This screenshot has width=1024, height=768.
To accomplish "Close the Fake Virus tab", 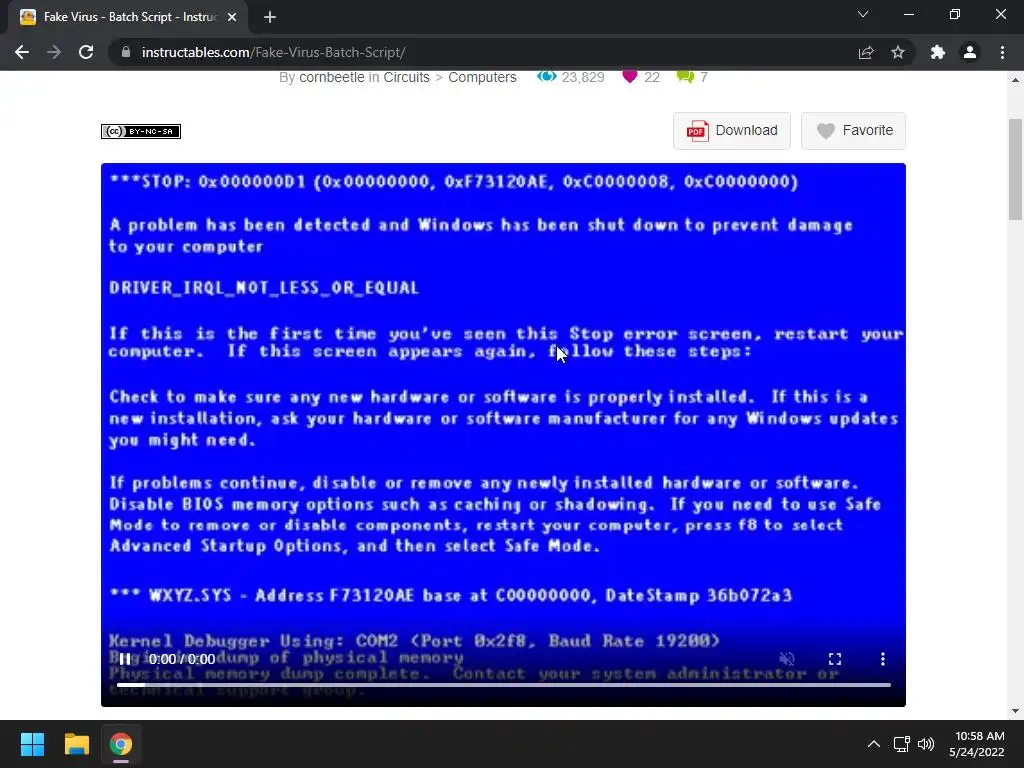I will [x=232, y=17].
